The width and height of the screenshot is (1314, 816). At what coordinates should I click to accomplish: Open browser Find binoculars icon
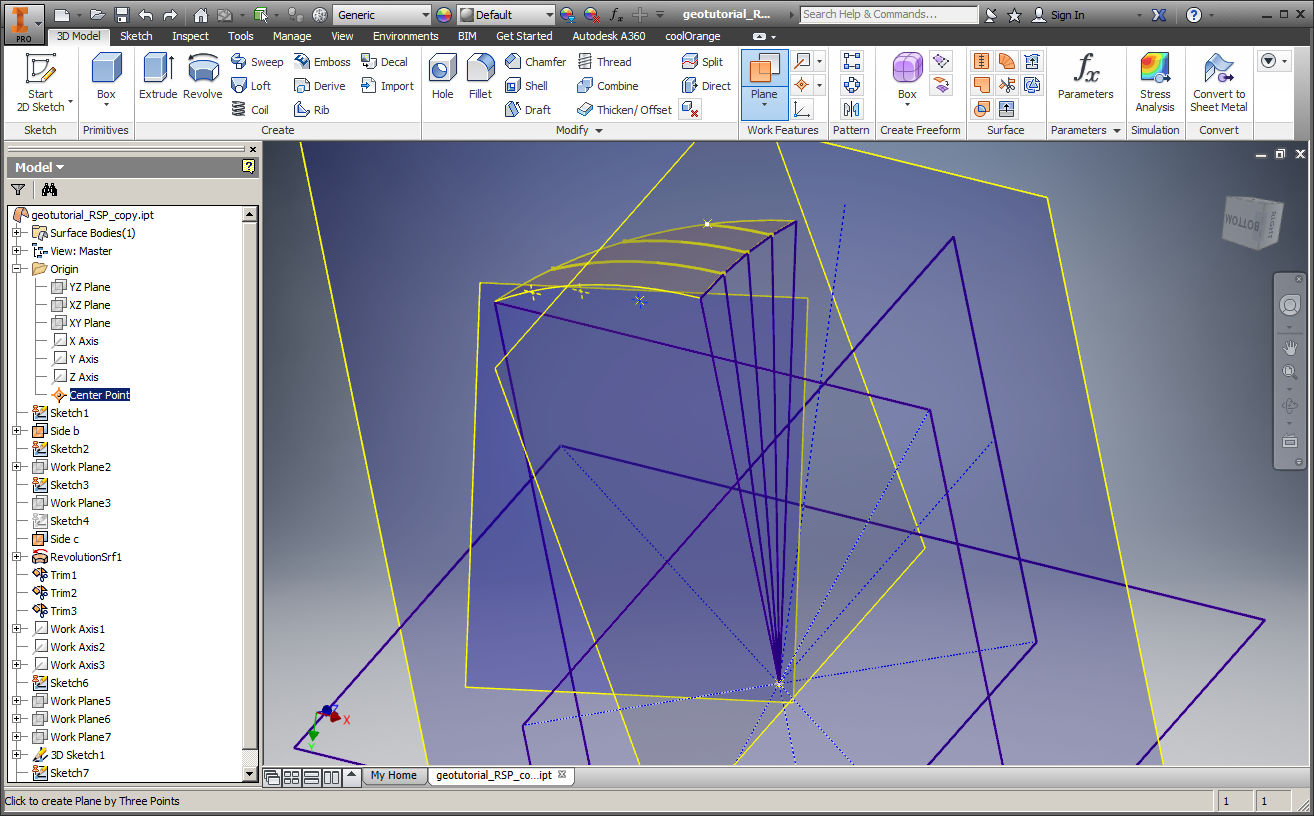49,189
